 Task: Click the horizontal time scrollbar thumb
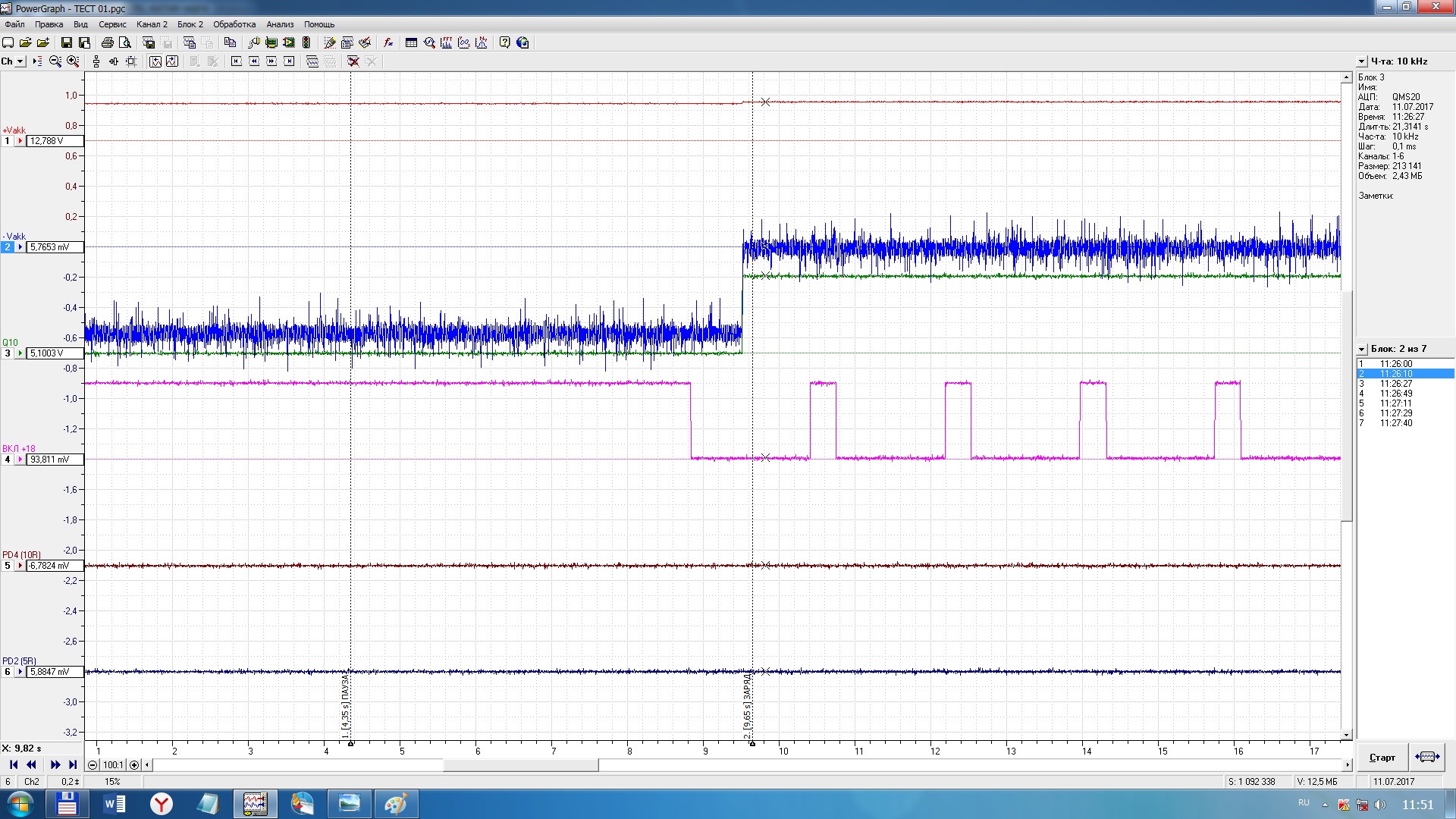[520, 765]
